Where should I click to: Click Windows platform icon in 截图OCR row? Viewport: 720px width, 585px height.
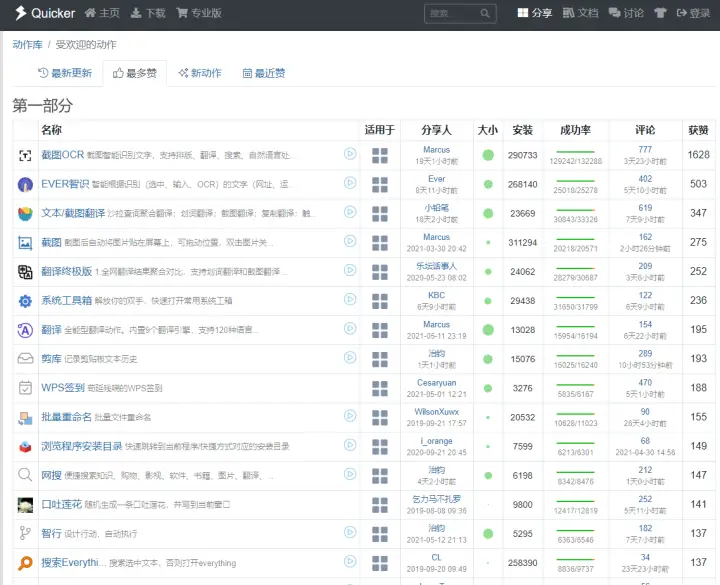(x=380, y=156)
